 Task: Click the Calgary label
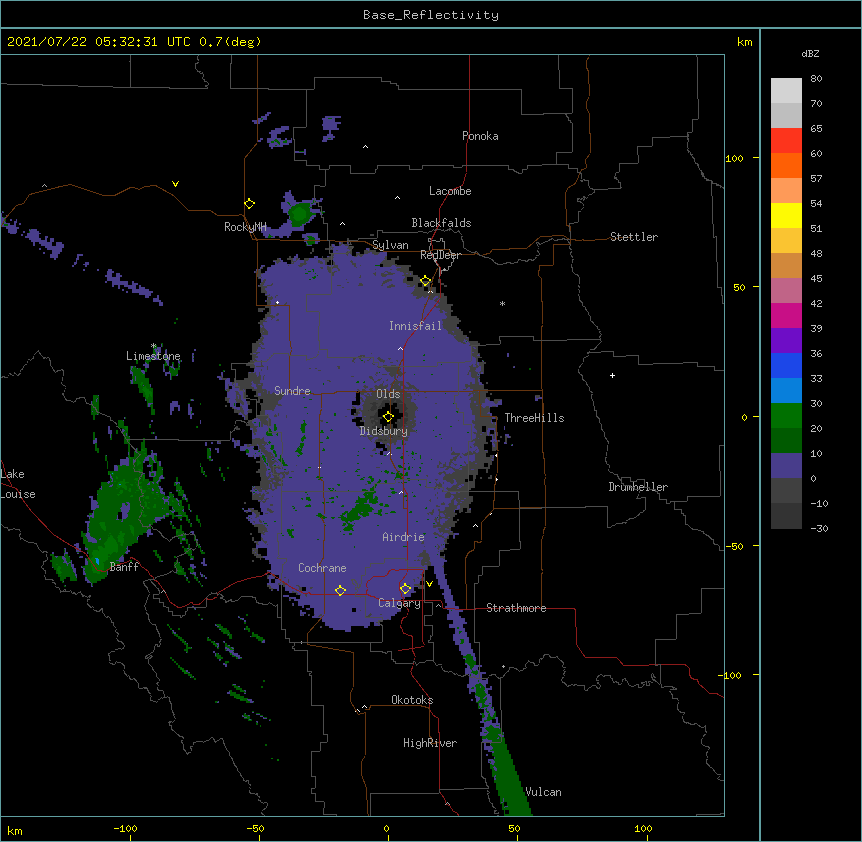click(x=399, y=603)
